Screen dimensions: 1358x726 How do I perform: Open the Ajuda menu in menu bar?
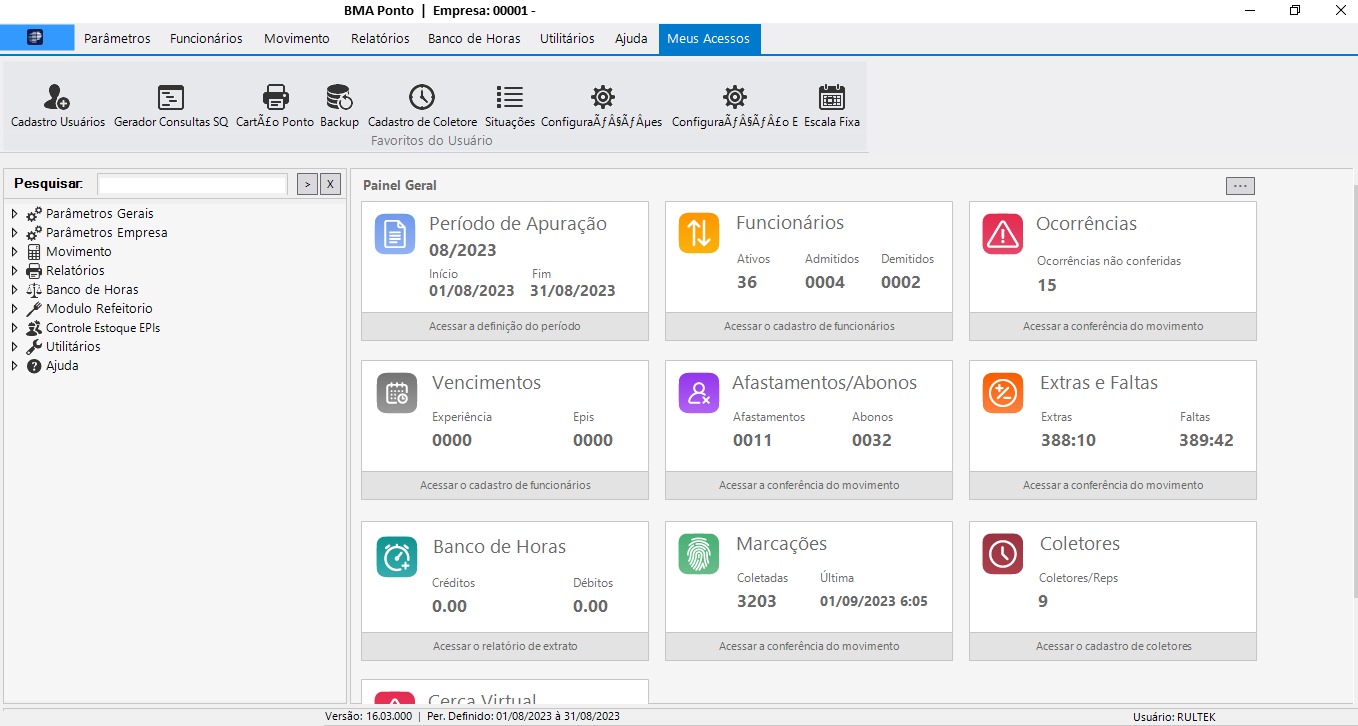tap(631, 38)
